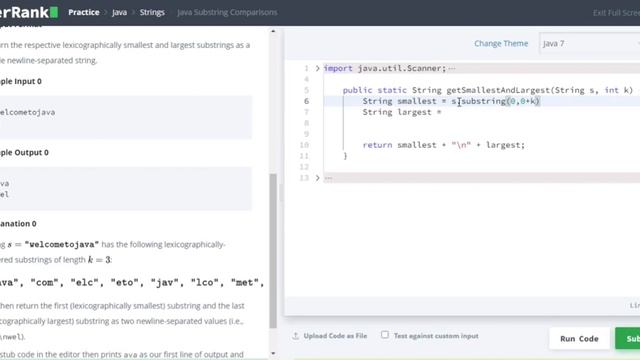640x360 pixels.
Task: Click the substring(0,0+k) code text
Action: pos(500,101)
